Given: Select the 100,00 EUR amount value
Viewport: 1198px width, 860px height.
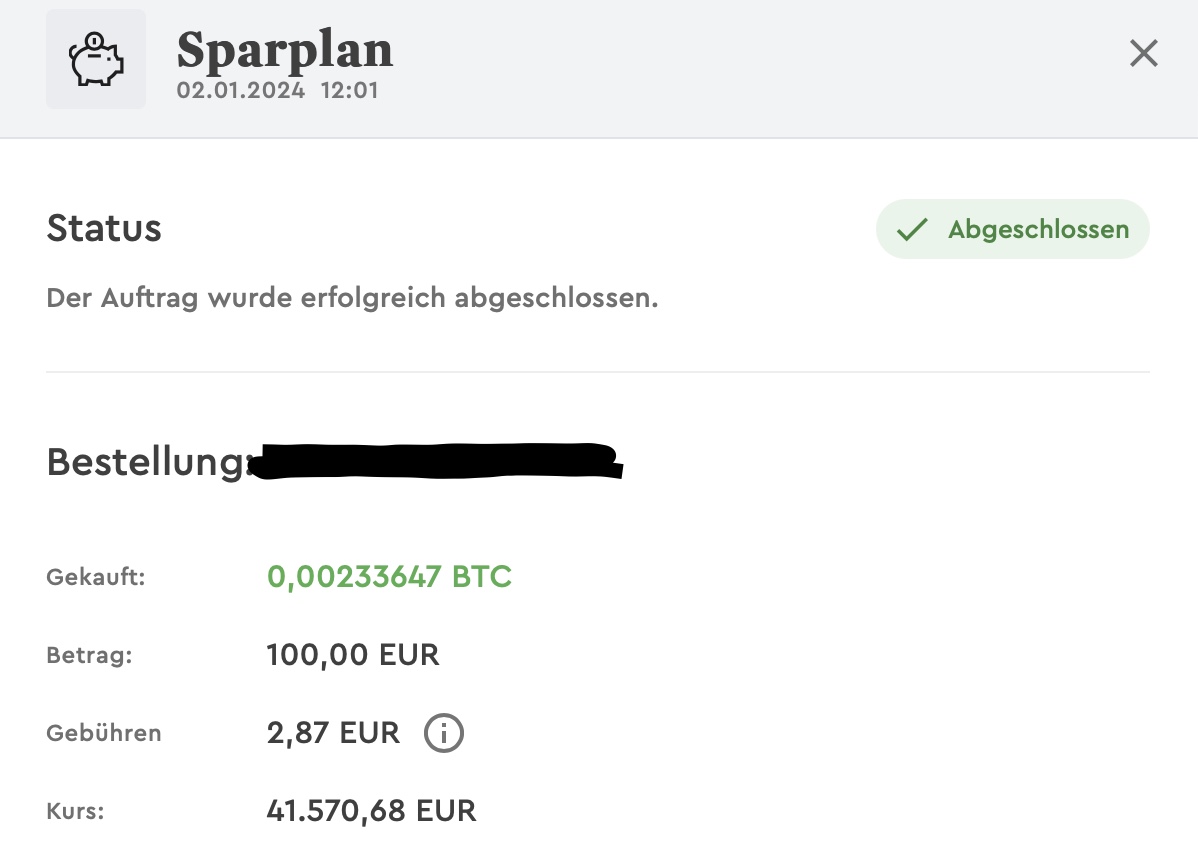Looking at the screenshot, I should 353,656.
